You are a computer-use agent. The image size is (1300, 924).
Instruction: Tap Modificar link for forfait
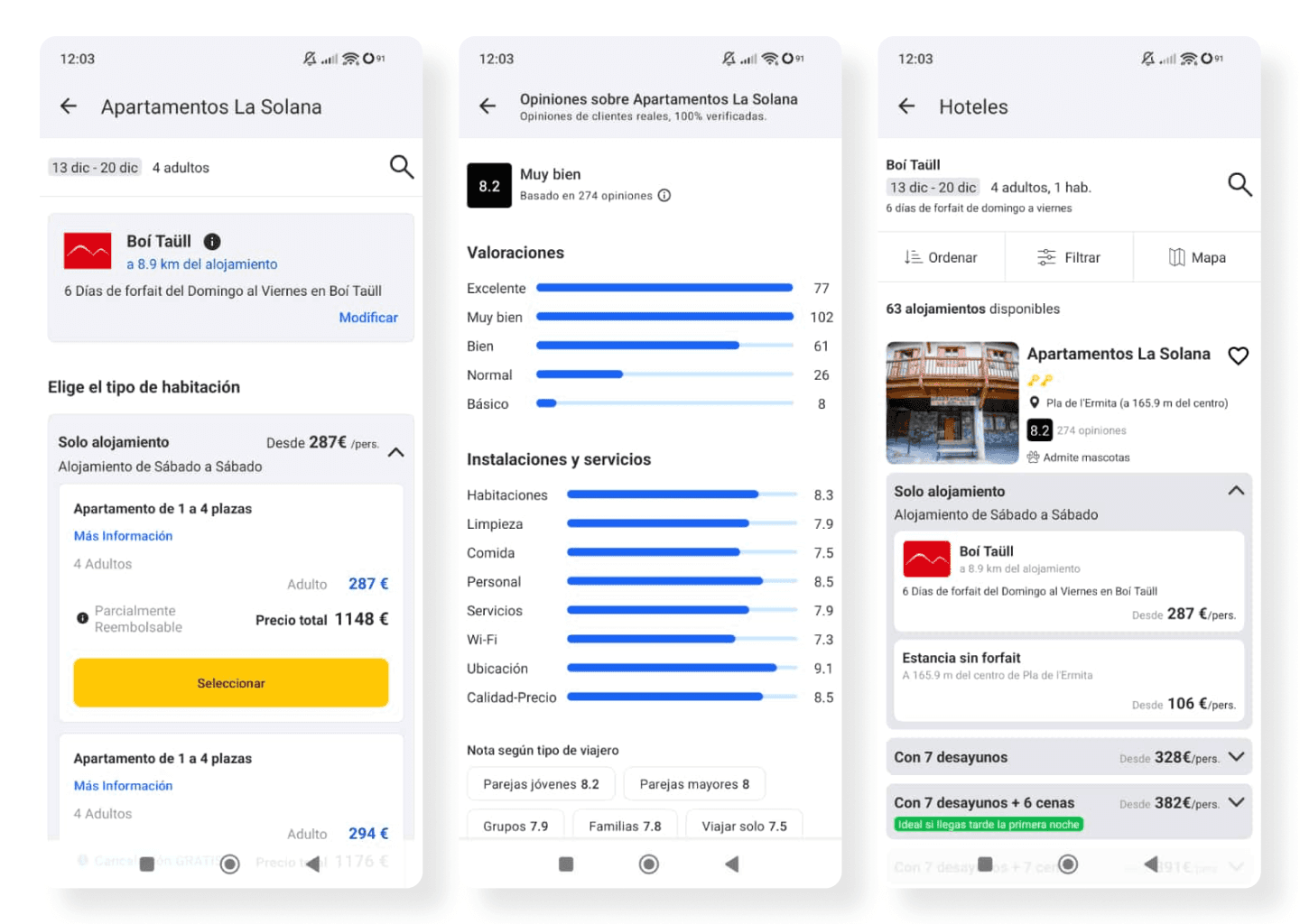pyautogui.click(x=368, y=318)
